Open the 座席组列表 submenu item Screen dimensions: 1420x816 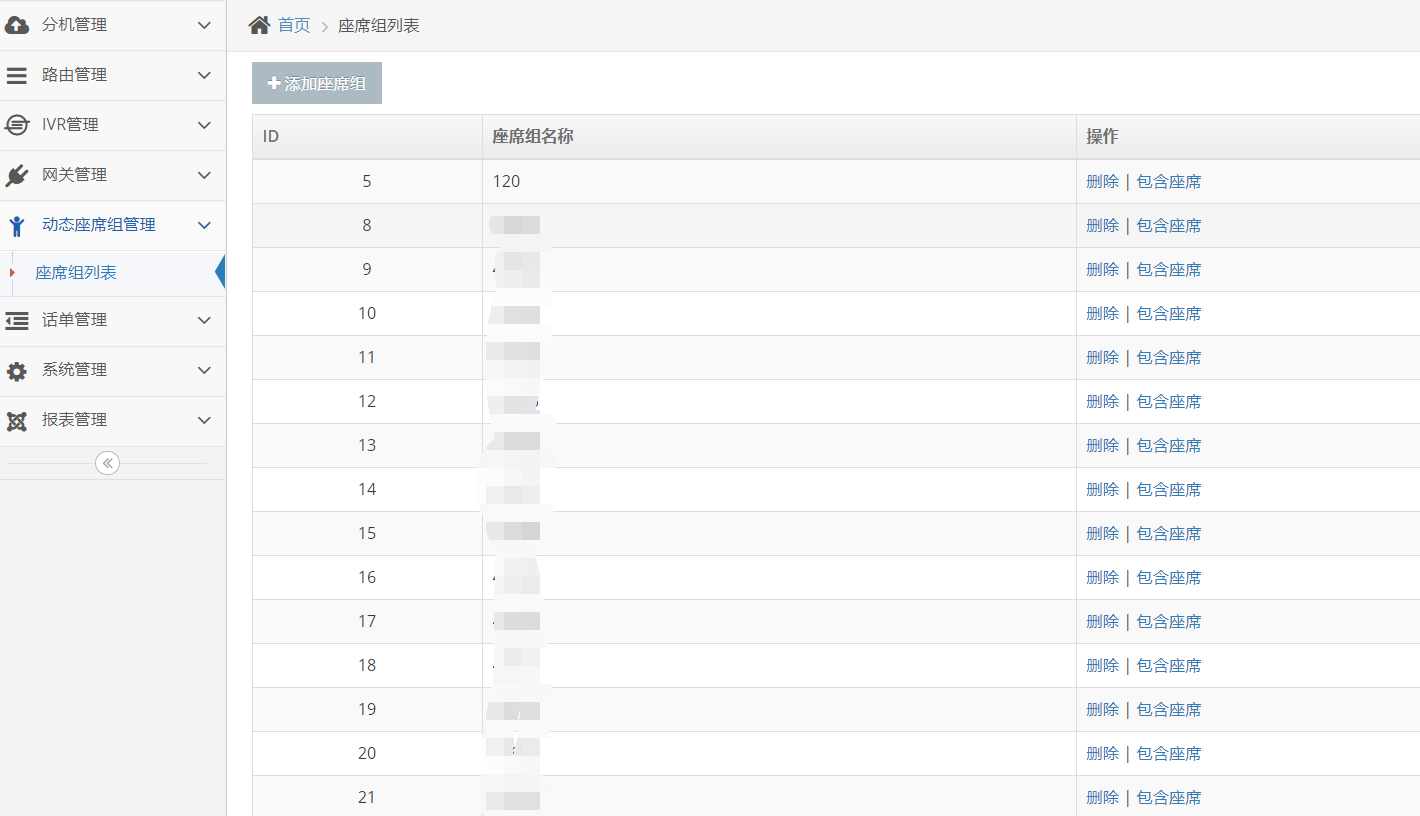tap(76, 273)
